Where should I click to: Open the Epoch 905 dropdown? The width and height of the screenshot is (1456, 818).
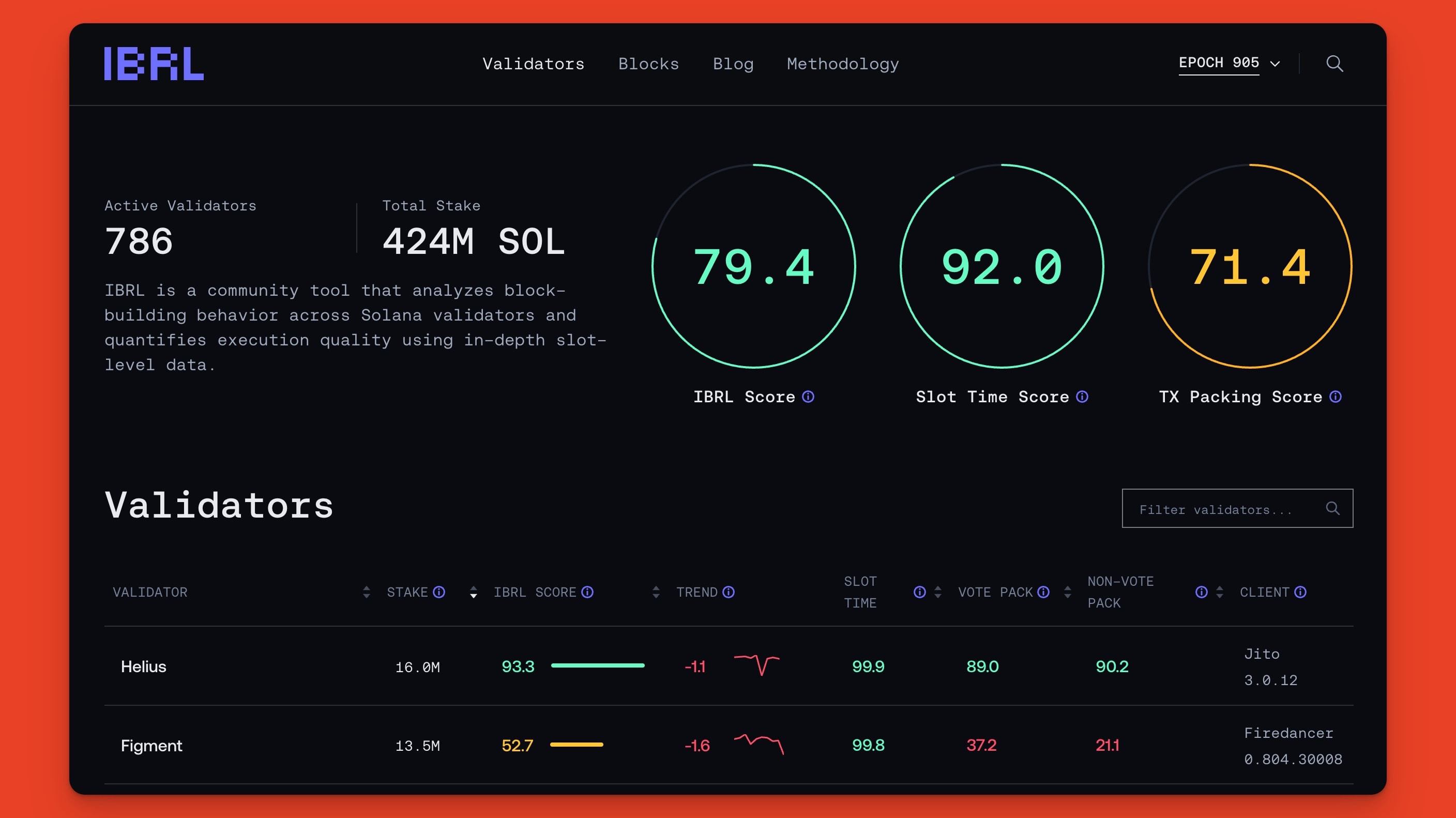point(1219,63)
